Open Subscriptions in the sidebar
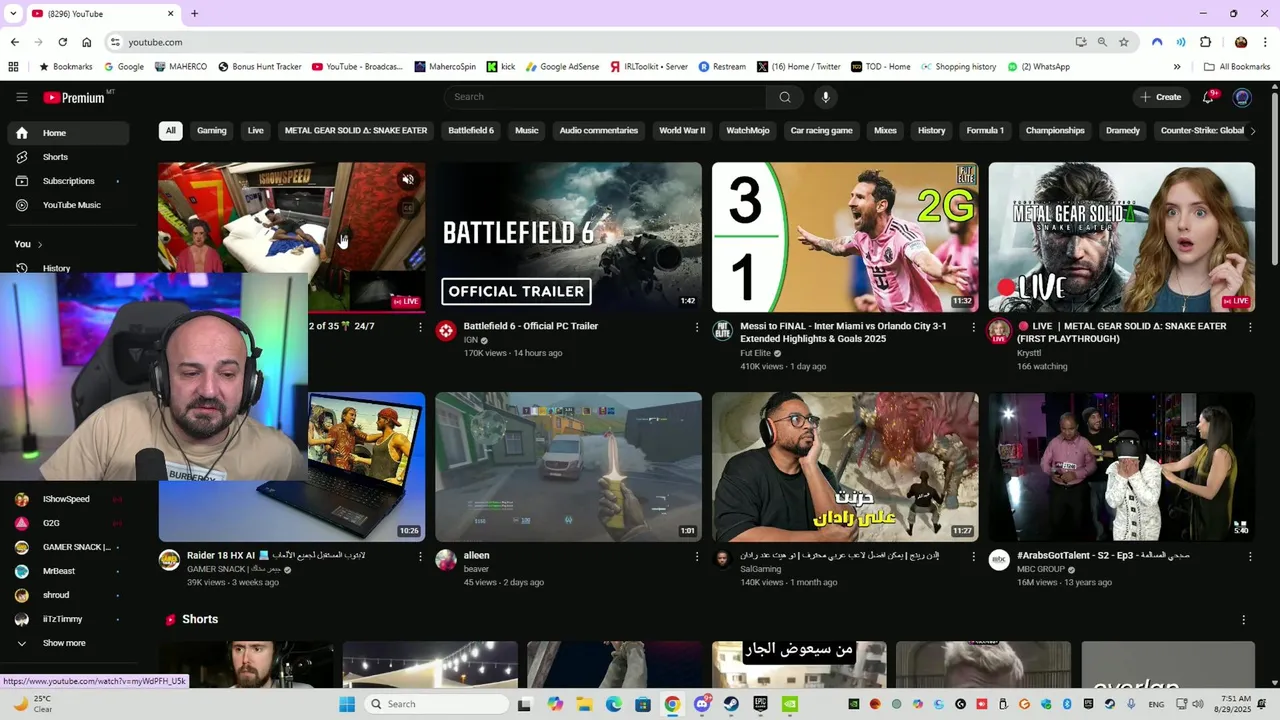The width and height of the screenshot is (1280, 720). (68, 181)
